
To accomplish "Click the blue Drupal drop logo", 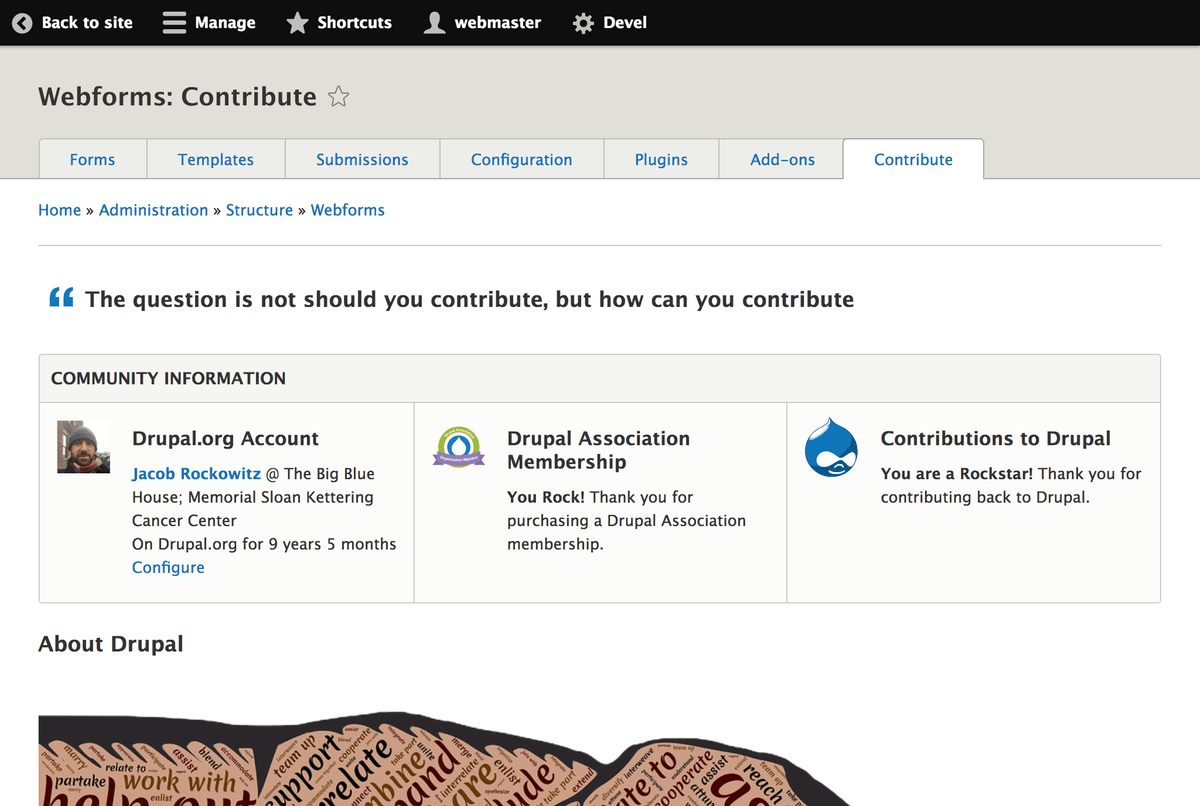I will pos(832,449).
